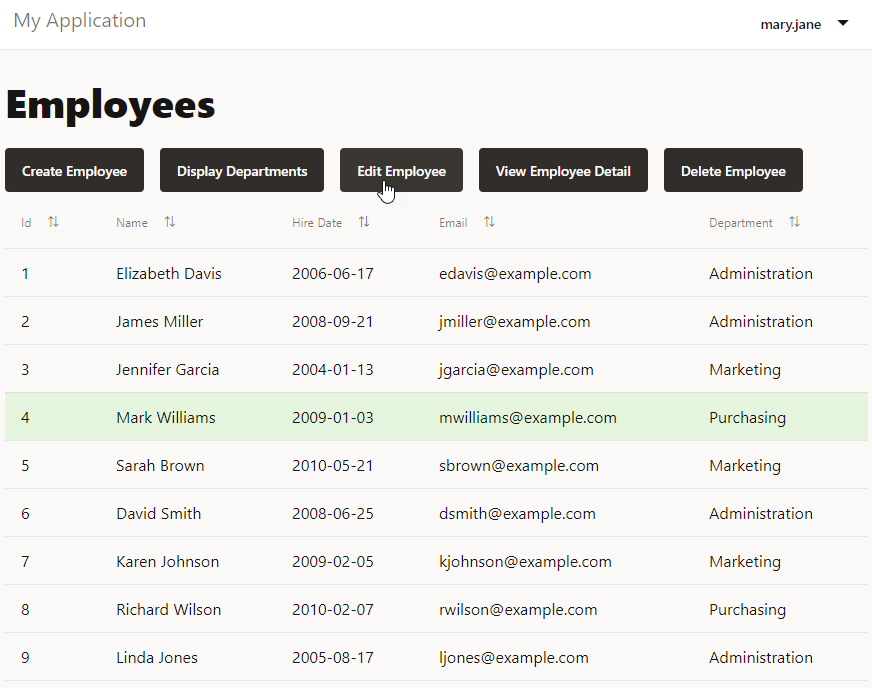Click Mark Williams's email address
The height and width of the screenshot is (688, 872).
[x=527, y=417]
